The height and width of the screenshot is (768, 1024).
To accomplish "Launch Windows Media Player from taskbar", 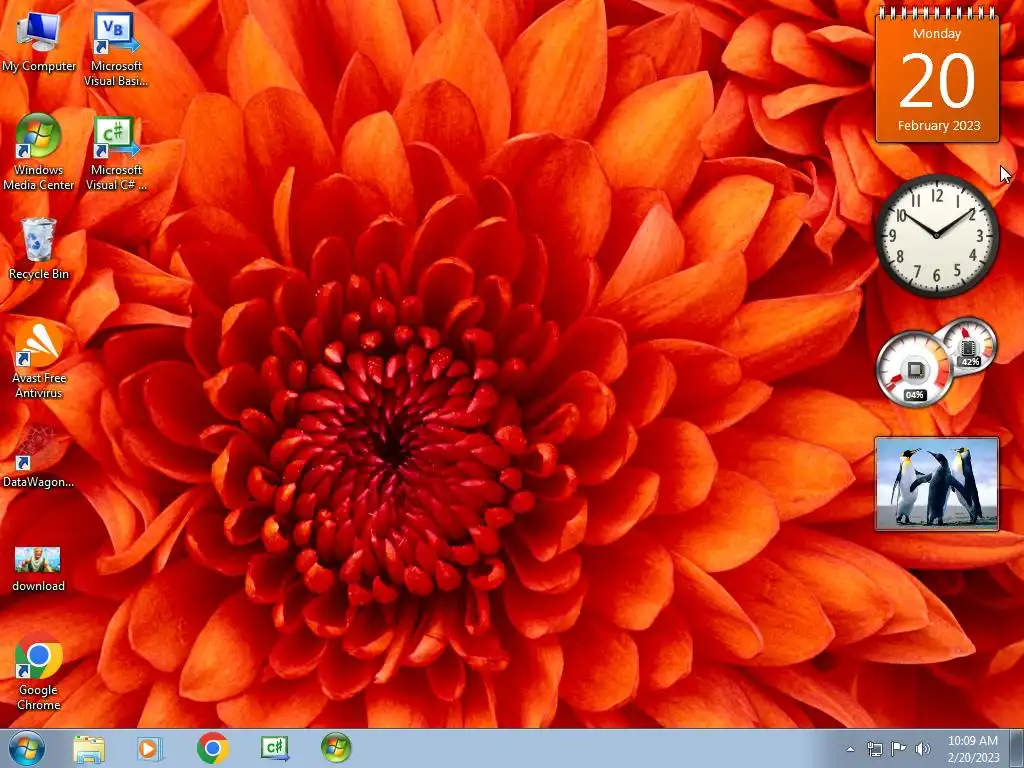I will pos(149,749).
